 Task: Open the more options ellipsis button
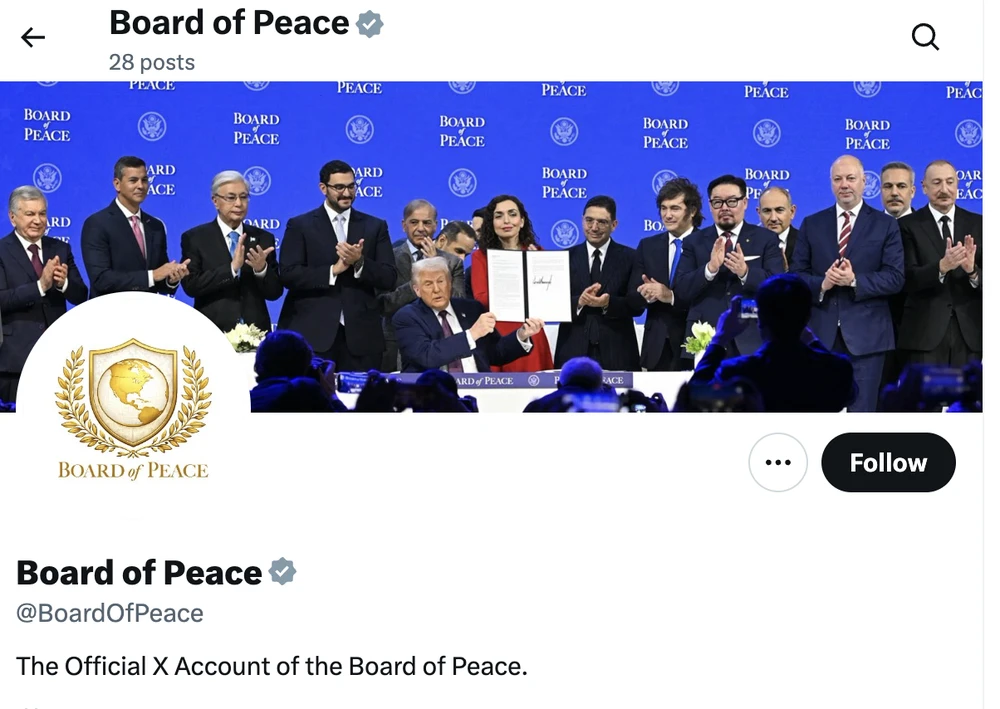(x=777, y=462)
